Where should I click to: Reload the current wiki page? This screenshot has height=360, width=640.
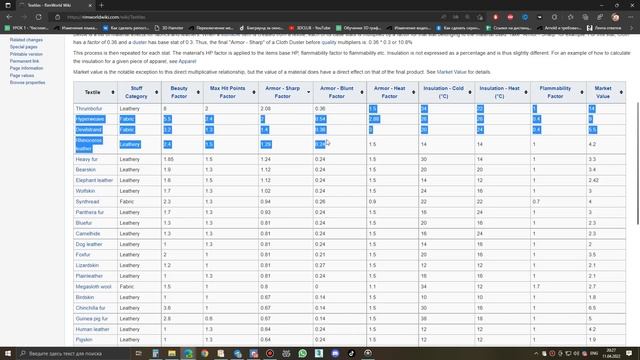pos(38,17)
